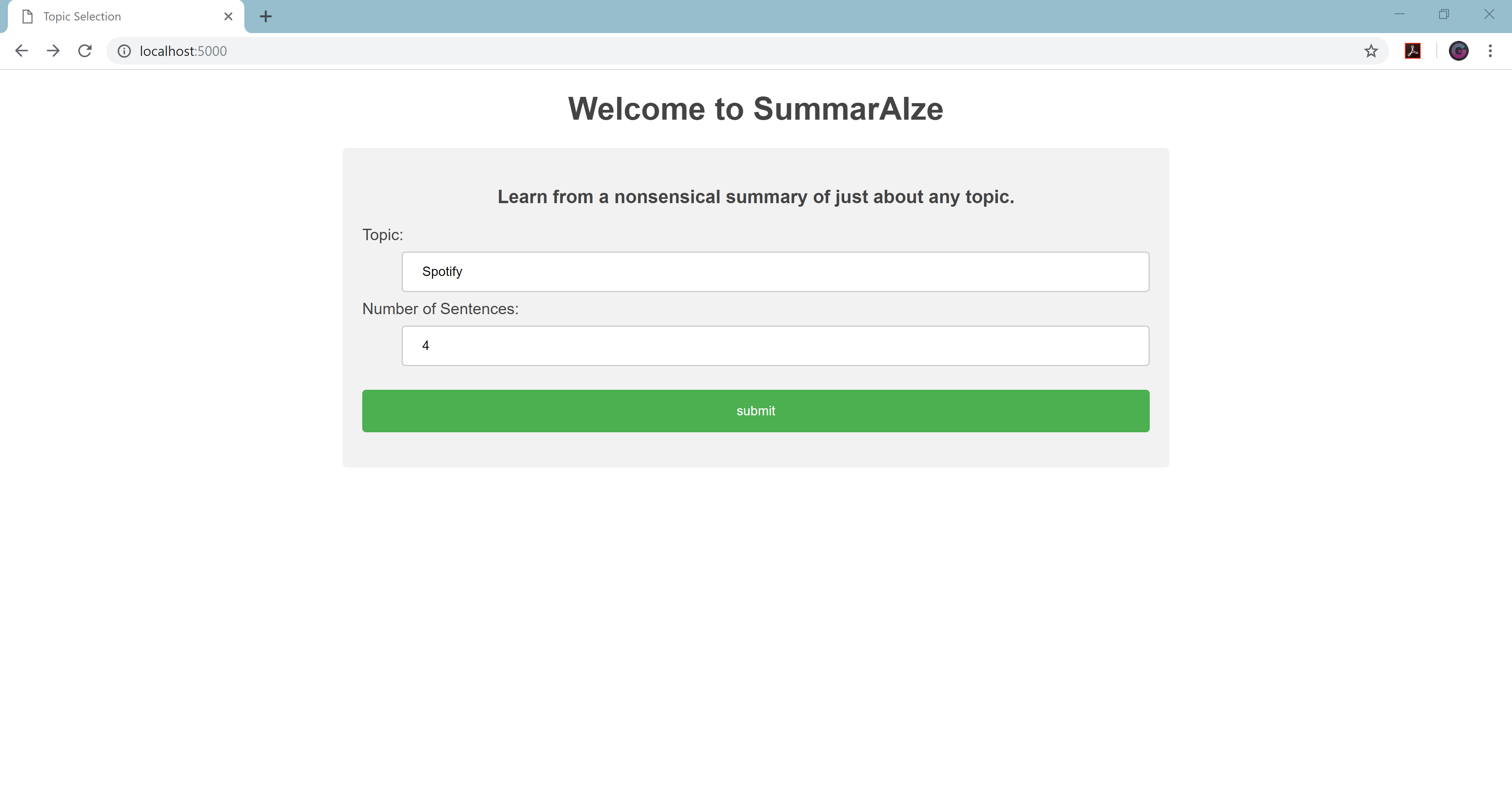Viewport: 1512px width, 811px height.
Task: Open the Chrome profile avatar
Action: pyautogui.click(x=1458, y=51)
